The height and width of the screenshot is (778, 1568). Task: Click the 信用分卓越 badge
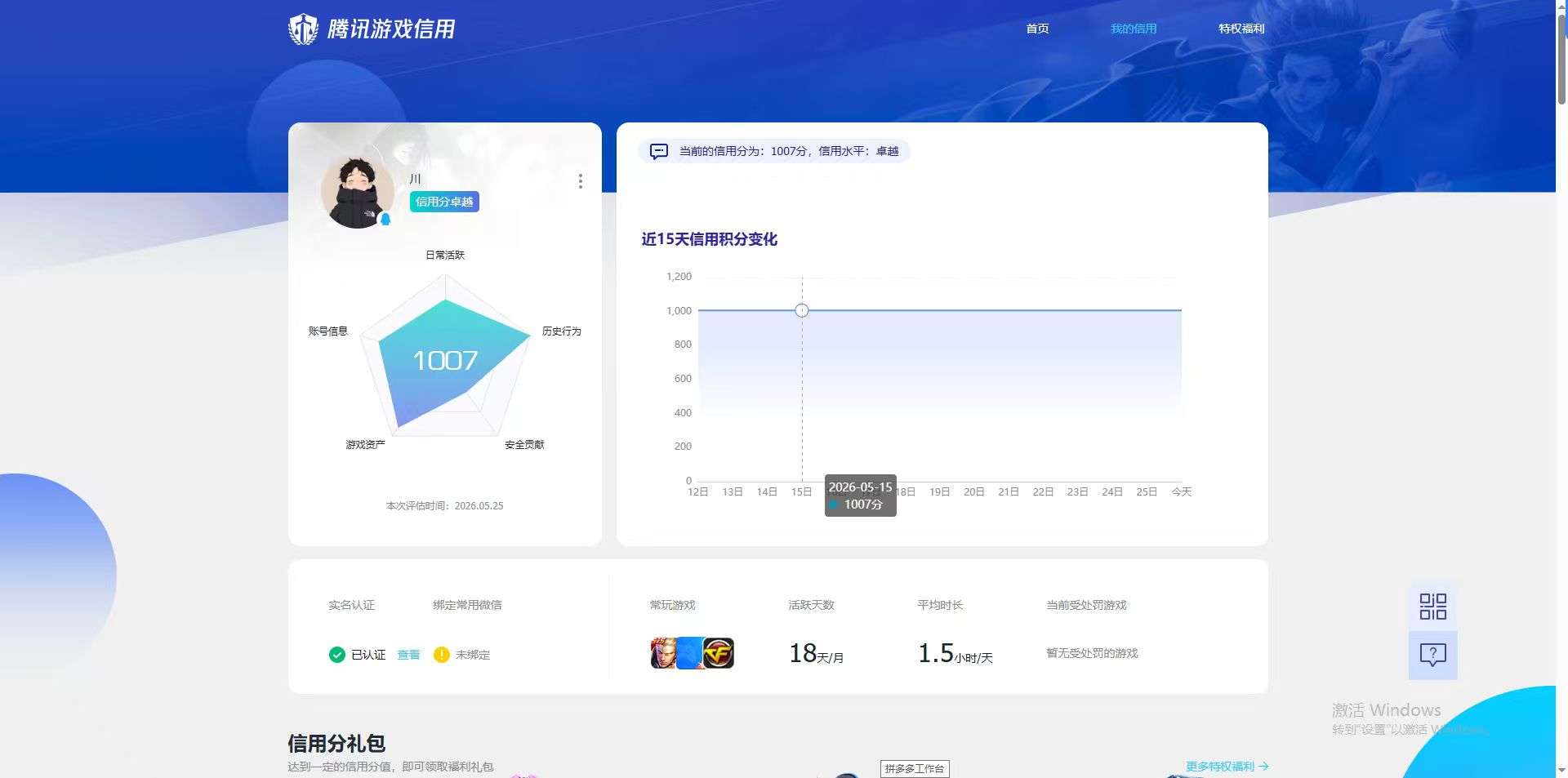pos(444,202)
